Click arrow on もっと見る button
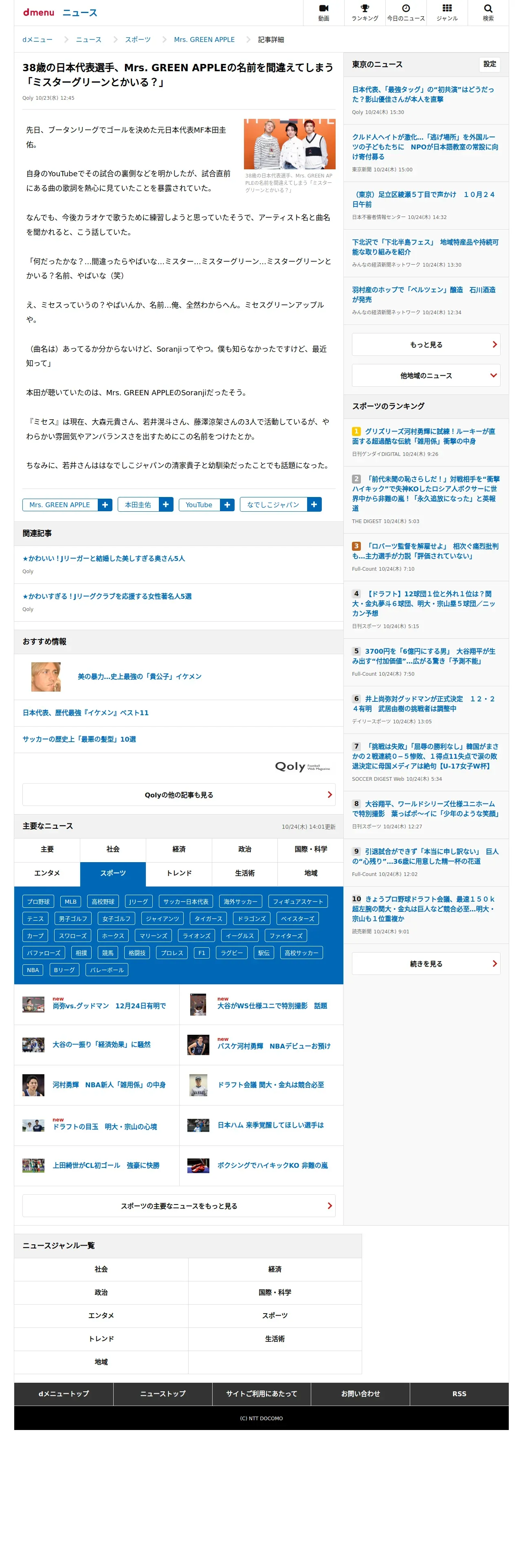Image resolution: width=523 pixels, height=1568 pixels. tap(494, 344)
